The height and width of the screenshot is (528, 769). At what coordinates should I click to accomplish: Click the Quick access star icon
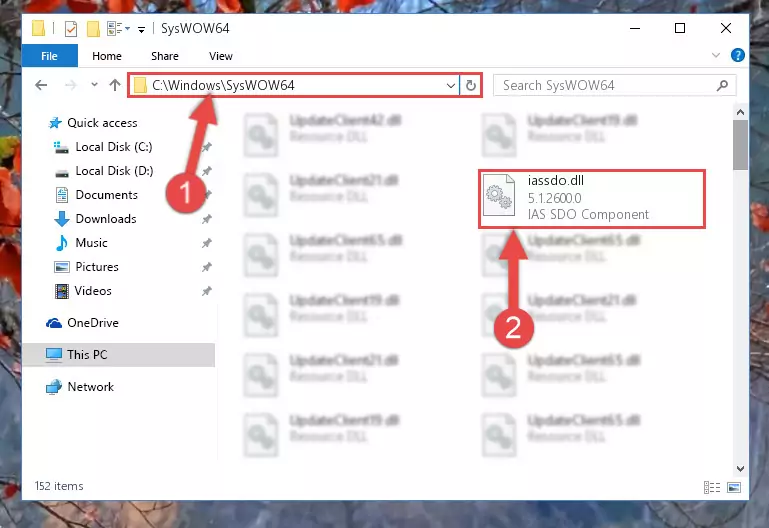coord(55,123)
